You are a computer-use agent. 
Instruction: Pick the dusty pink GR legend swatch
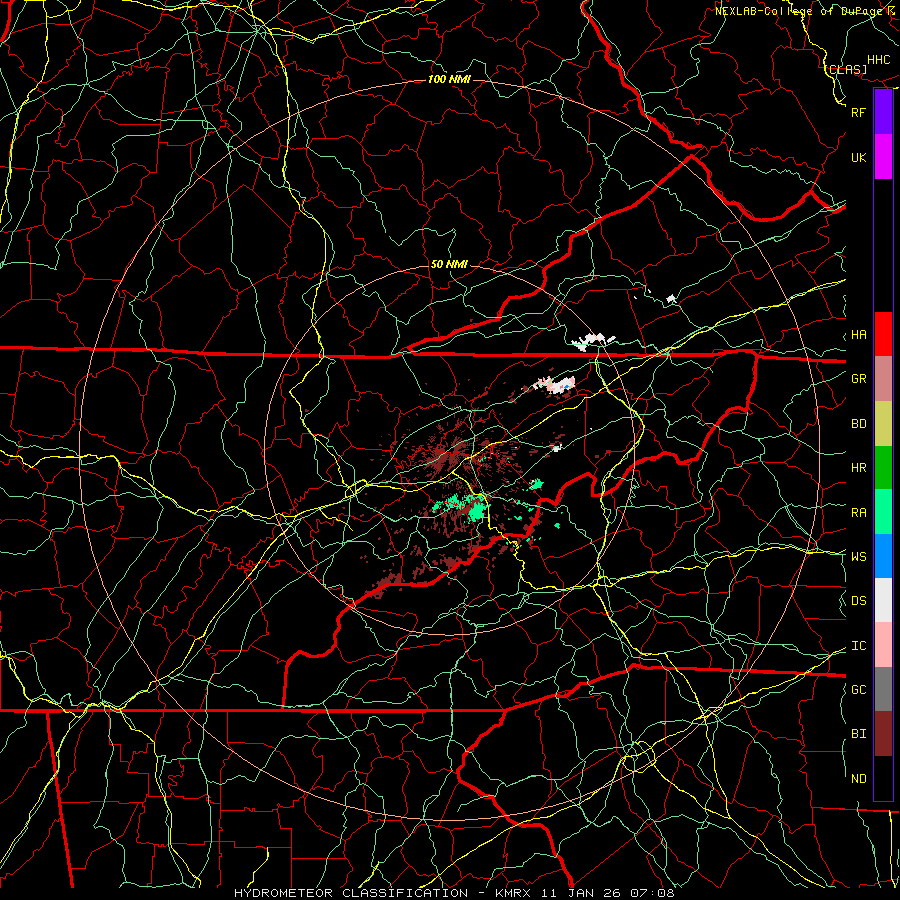coord(883,379)
